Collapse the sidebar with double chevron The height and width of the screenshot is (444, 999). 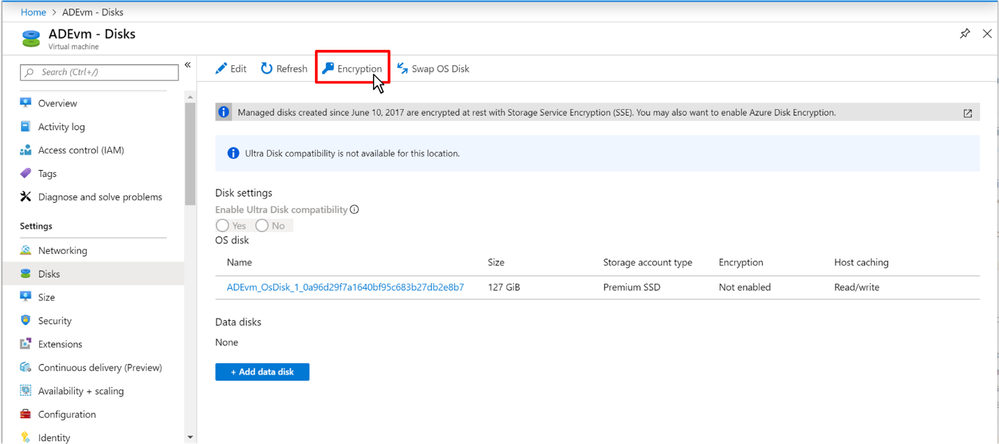click(188, 65)
